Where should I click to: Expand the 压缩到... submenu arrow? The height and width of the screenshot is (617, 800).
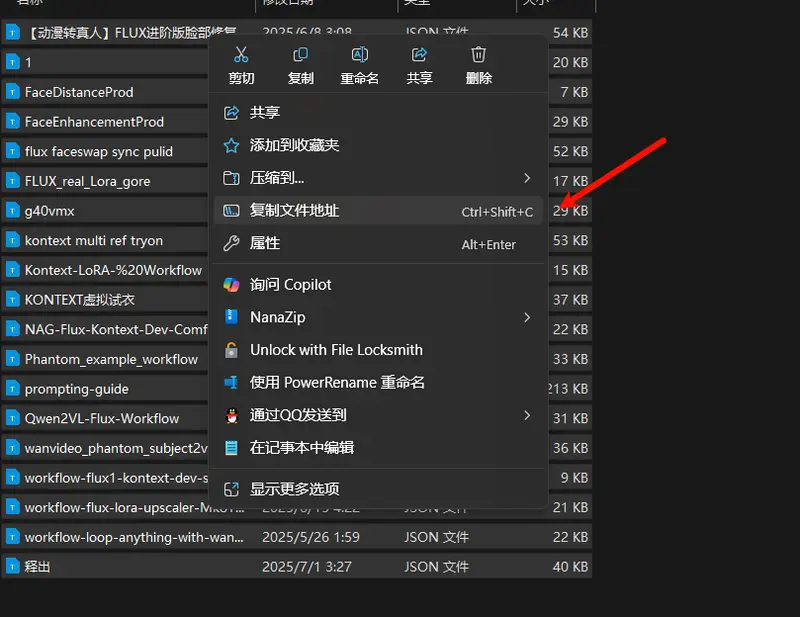527,178
